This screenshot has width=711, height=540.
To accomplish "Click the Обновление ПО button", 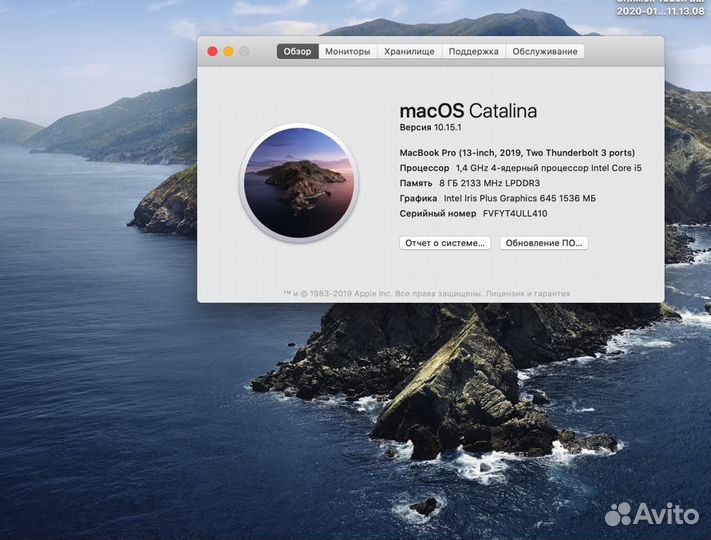I will point(544,243).
